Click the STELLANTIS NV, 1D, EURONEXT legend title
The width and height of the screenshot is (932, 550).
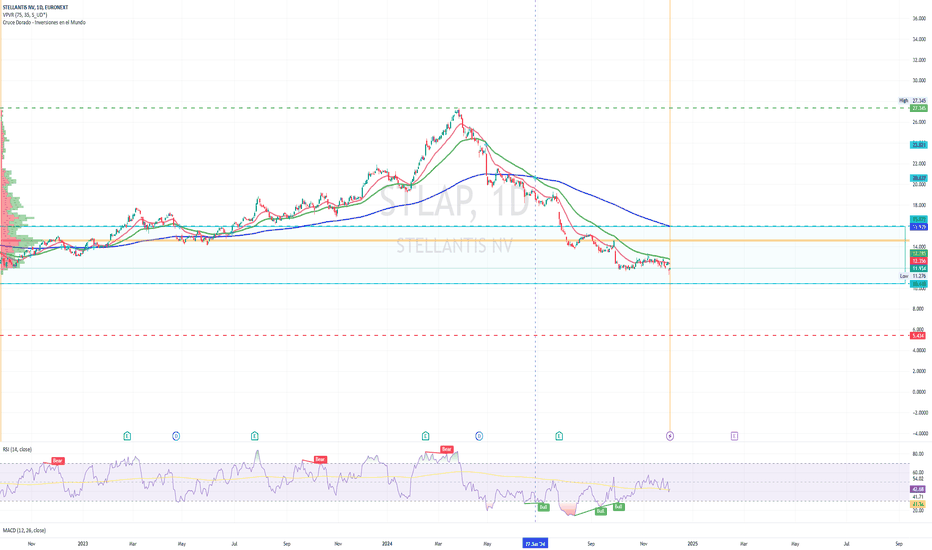pos(35,7)
